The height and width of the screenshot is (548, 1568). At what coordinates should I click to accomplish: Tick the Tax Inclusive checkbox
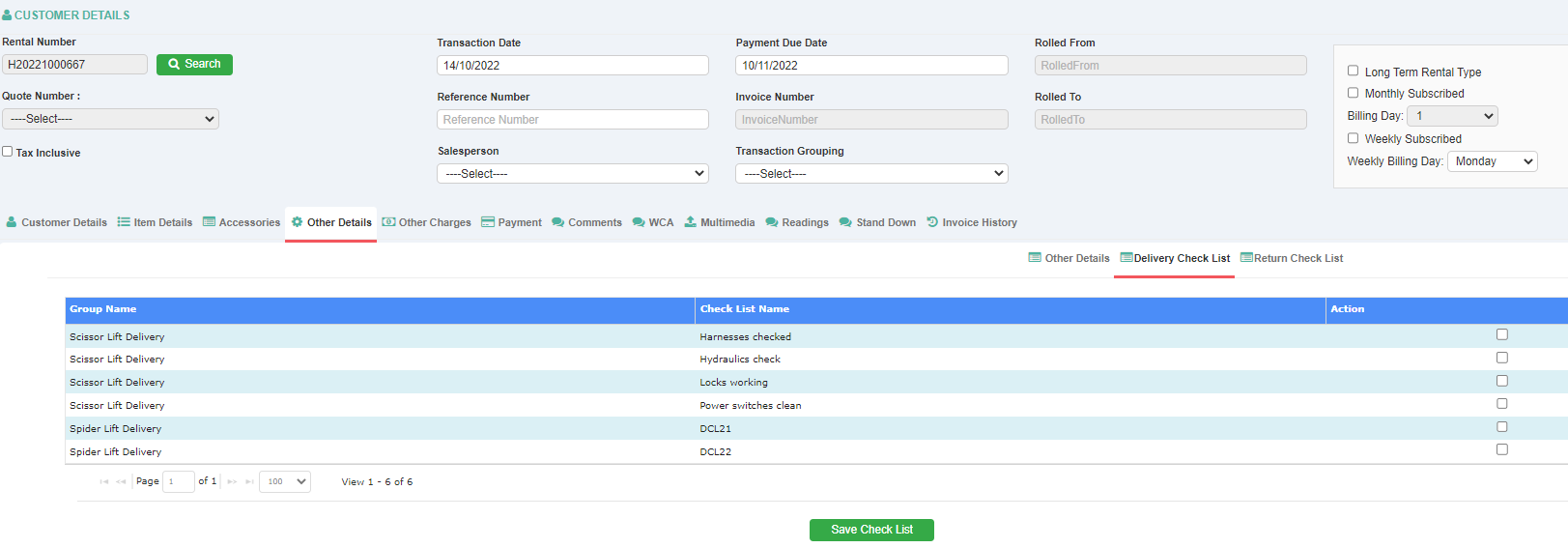pyautogui.click(x=8, y=152)
